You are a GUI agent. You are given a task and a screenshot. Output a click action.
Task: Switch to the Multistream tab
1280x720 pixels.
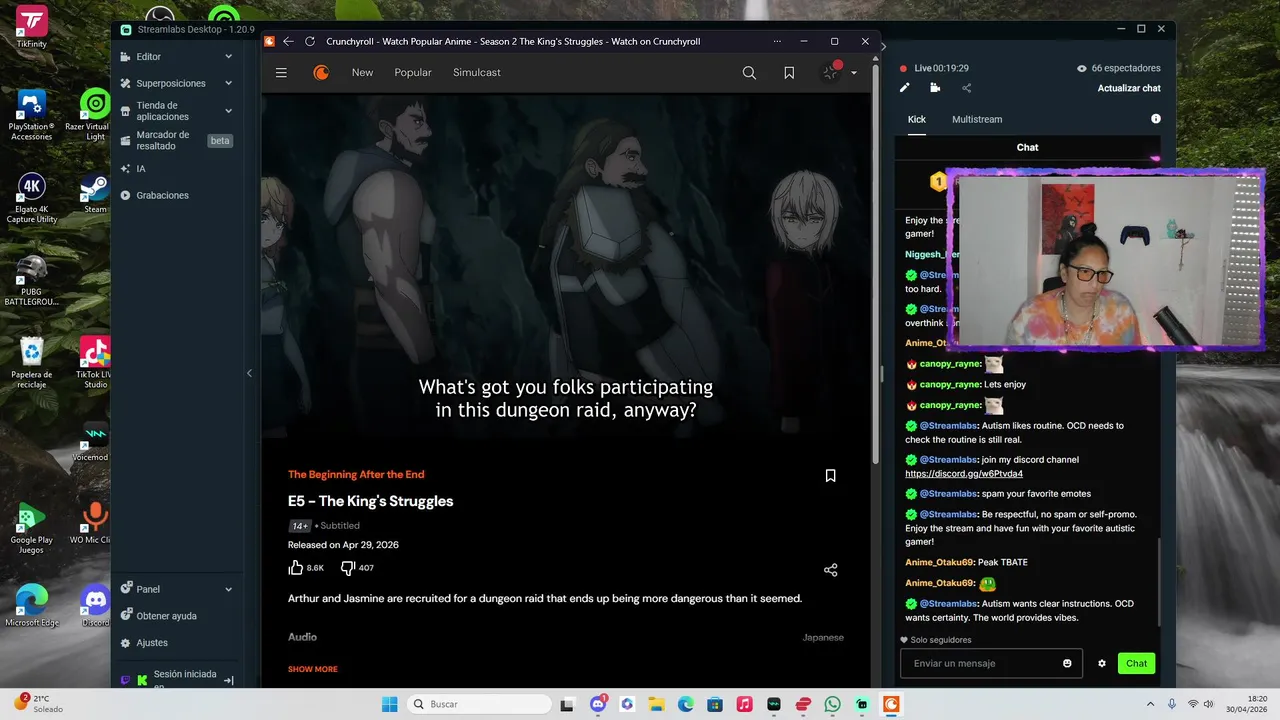tap(977, 119)
